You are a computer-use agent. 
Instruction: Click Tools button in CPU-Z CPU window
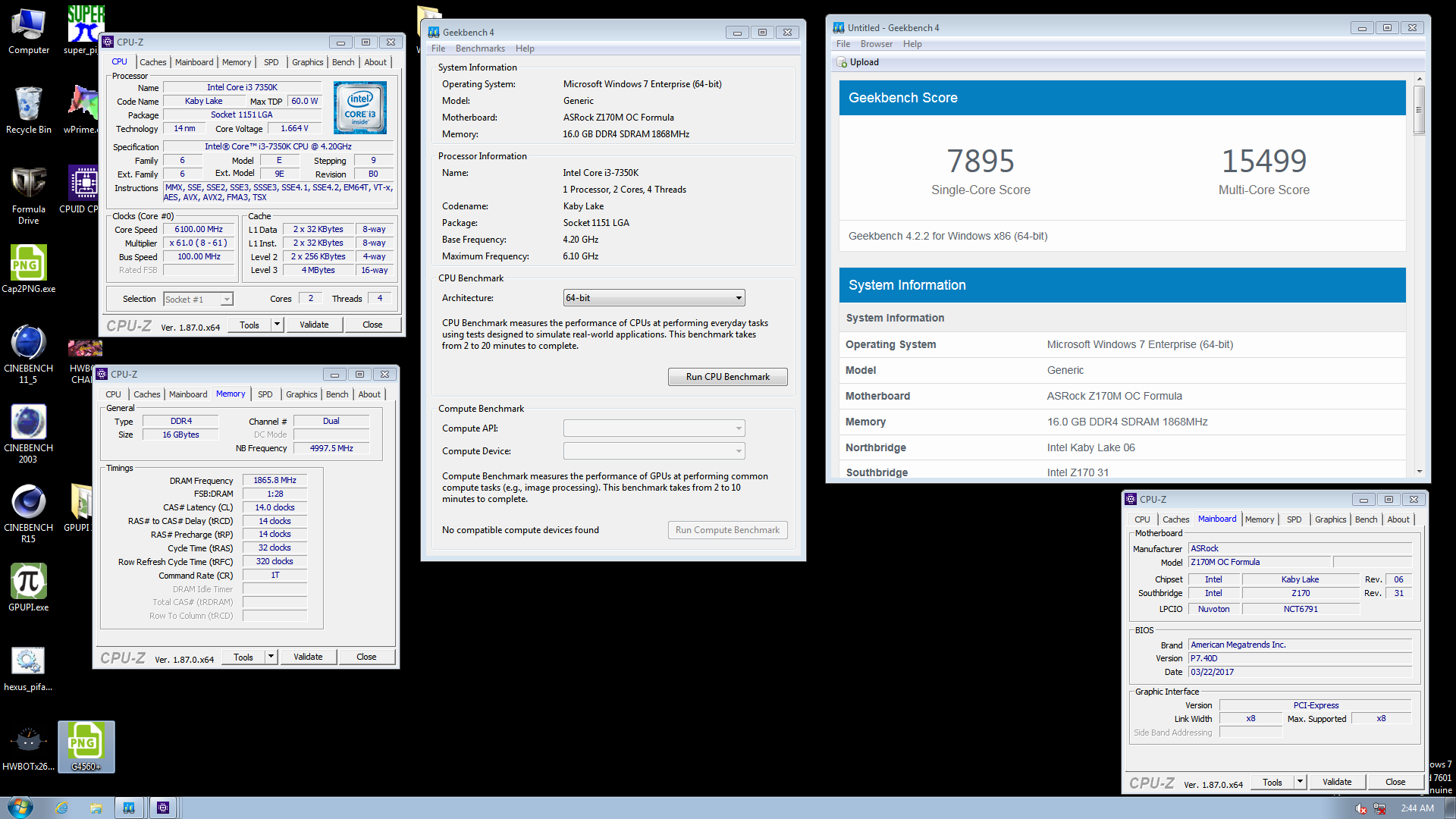249,325
